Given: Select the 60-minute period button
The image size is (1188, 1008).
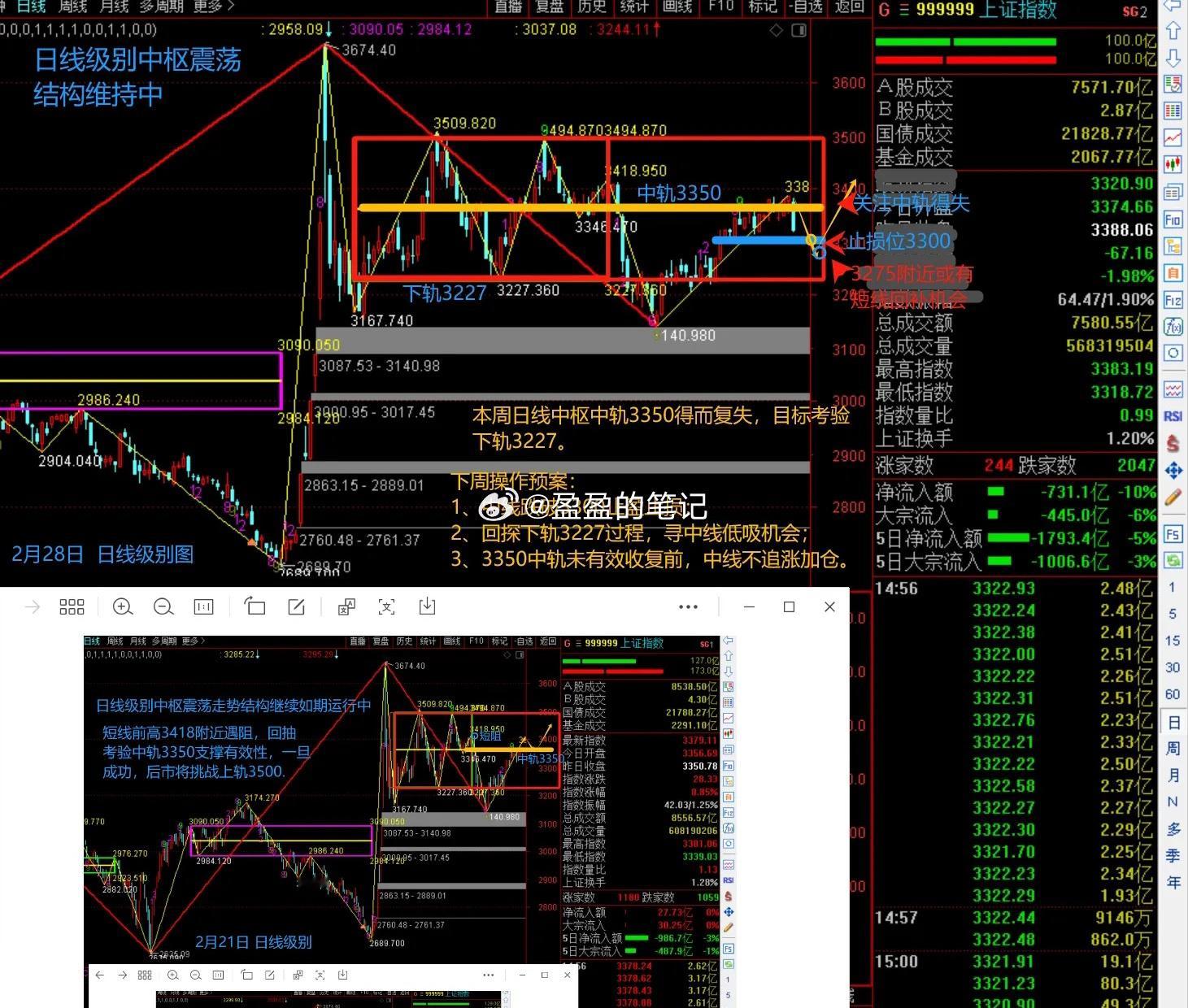Looking at the screenshot, I should coord(1173,694).
